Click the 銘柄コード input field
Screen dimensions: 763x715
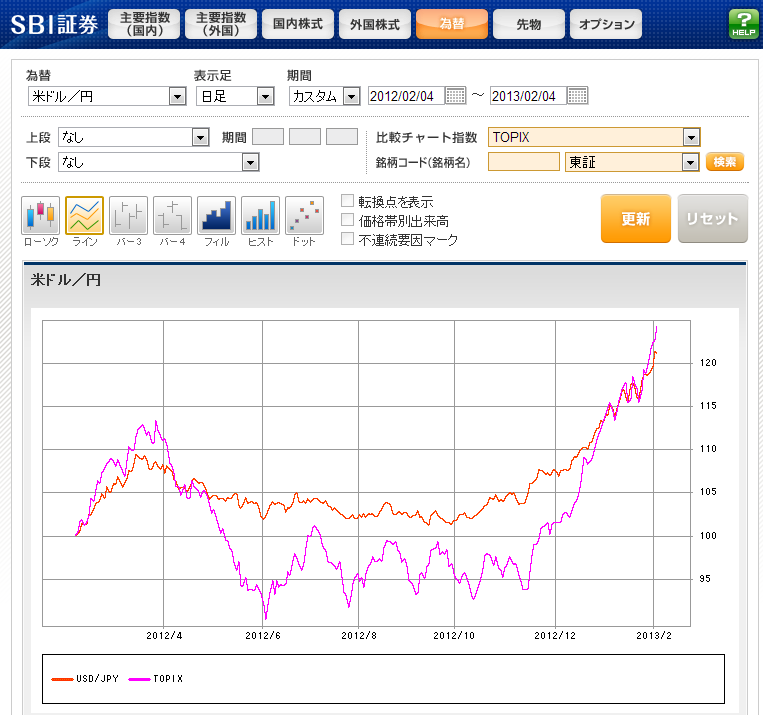[x=524, y=162]
